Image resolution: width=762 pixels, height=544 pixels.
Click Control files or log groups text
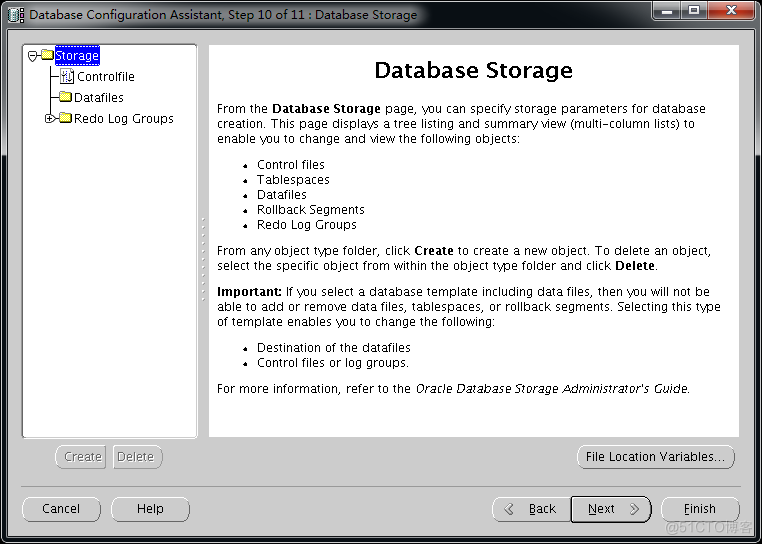[x=333, y=363]
